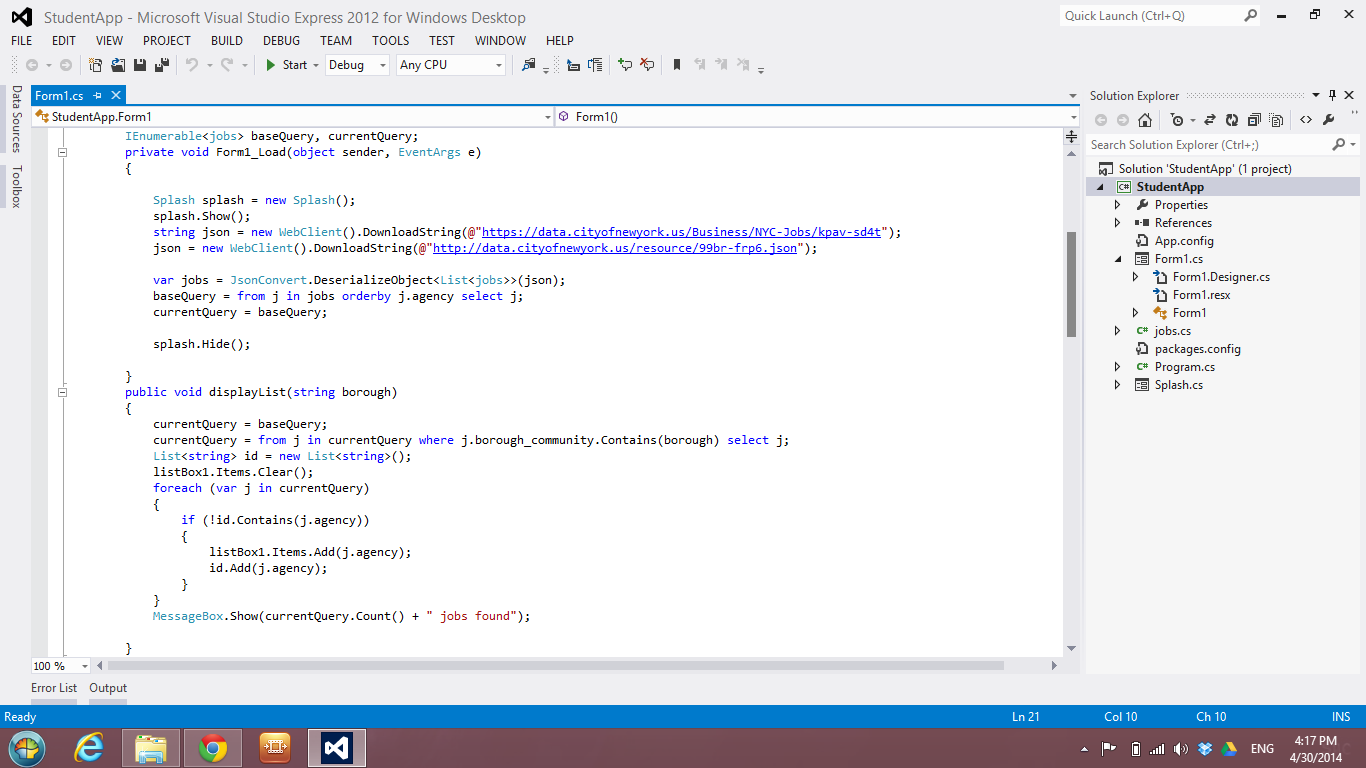
Task: Open the kpav-sd4t NYC-Jobs URL link
Action: pos(682,232)
